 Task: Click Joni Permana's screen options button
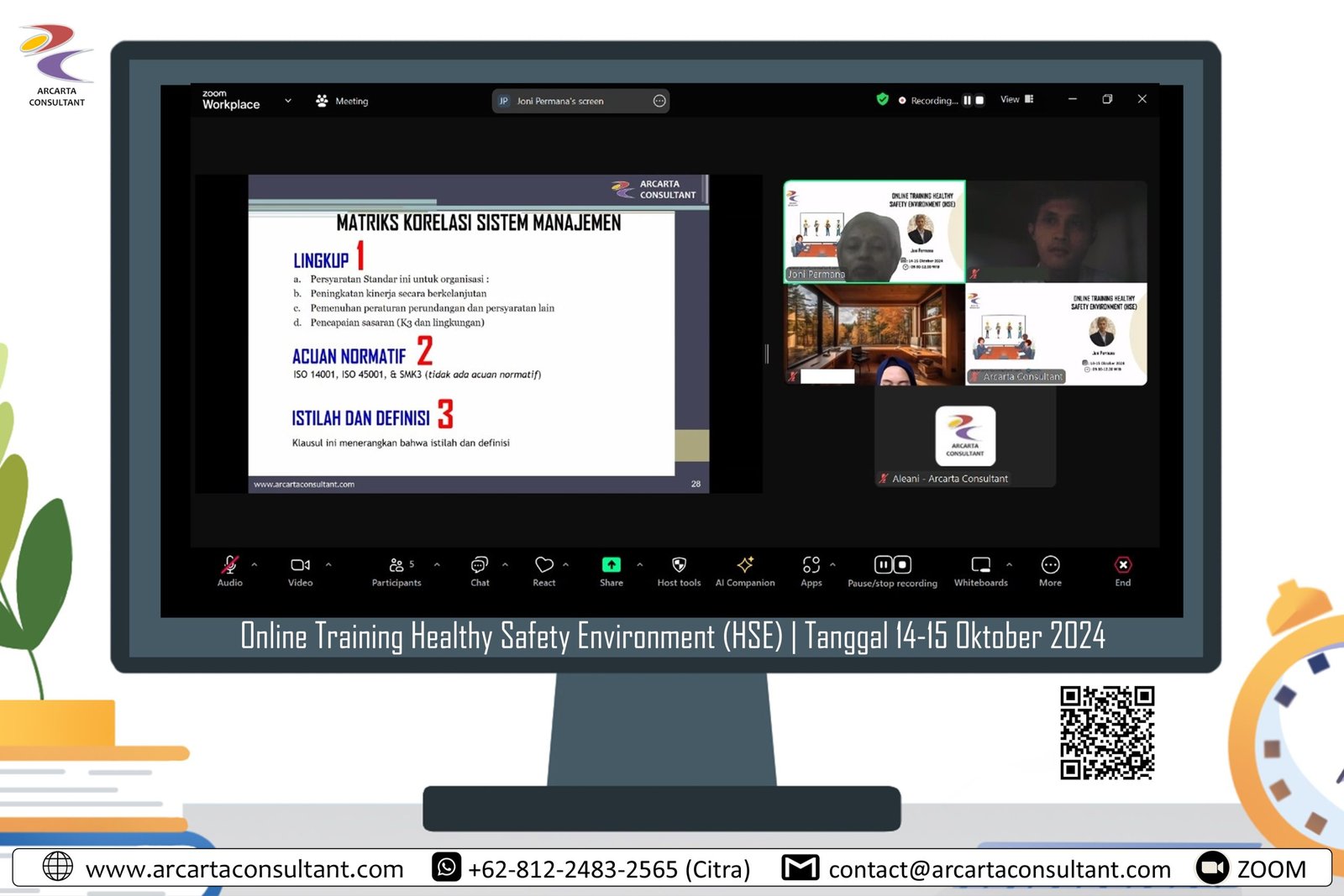coord(659,101)
